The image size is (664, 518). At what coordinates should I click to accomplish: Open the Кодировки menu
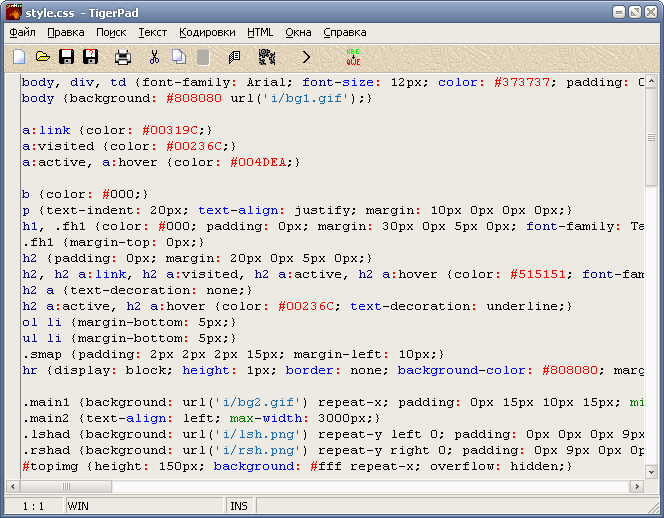pyautogui.click(x=207, y=33)
